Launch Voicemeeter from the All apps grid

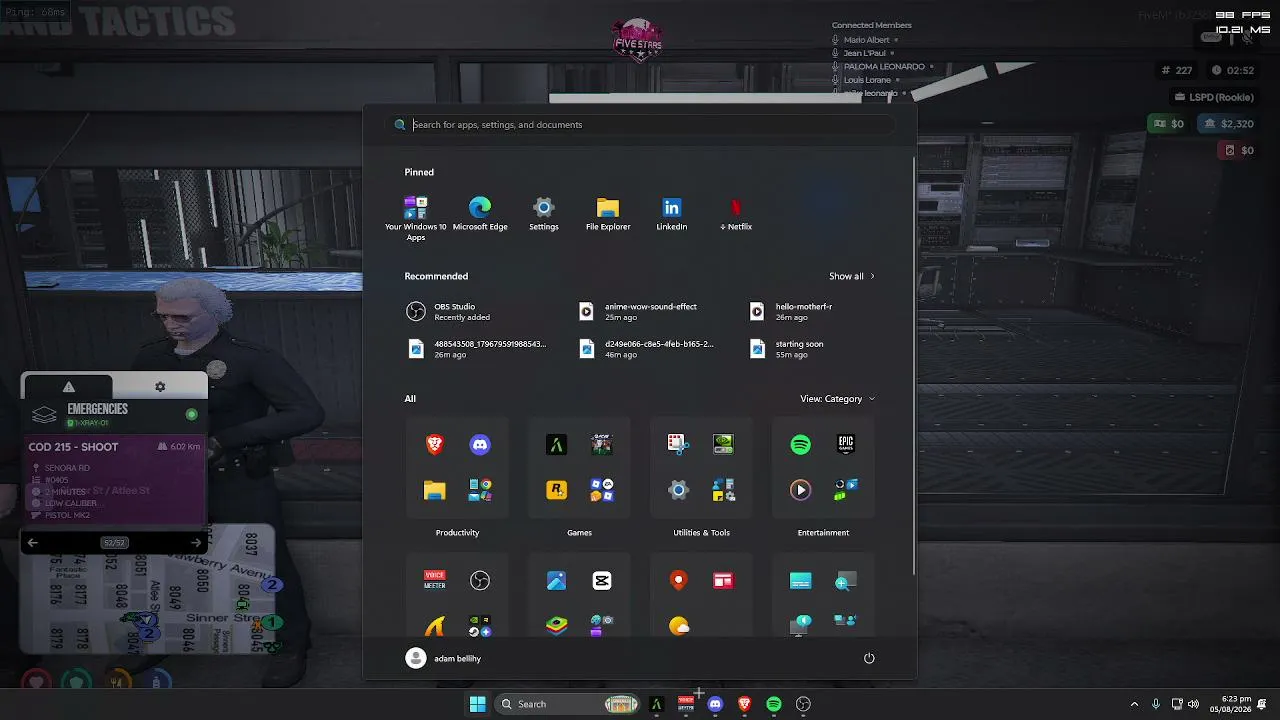click(435, 581)
